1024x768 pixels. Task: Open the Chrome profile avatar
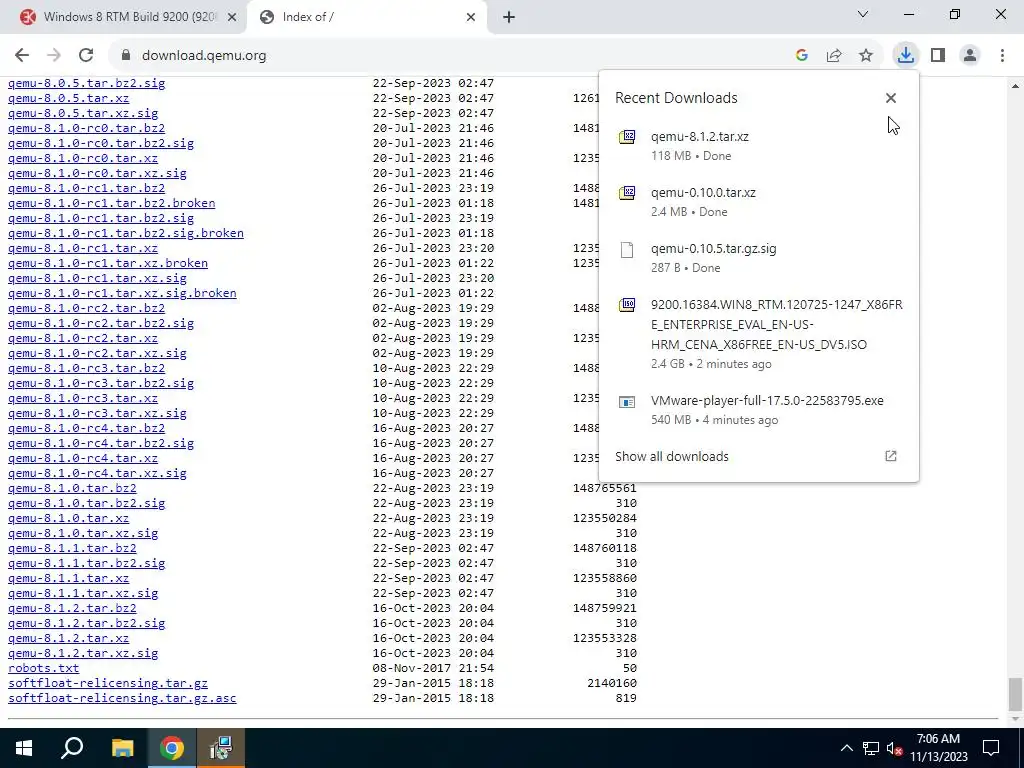970,56
